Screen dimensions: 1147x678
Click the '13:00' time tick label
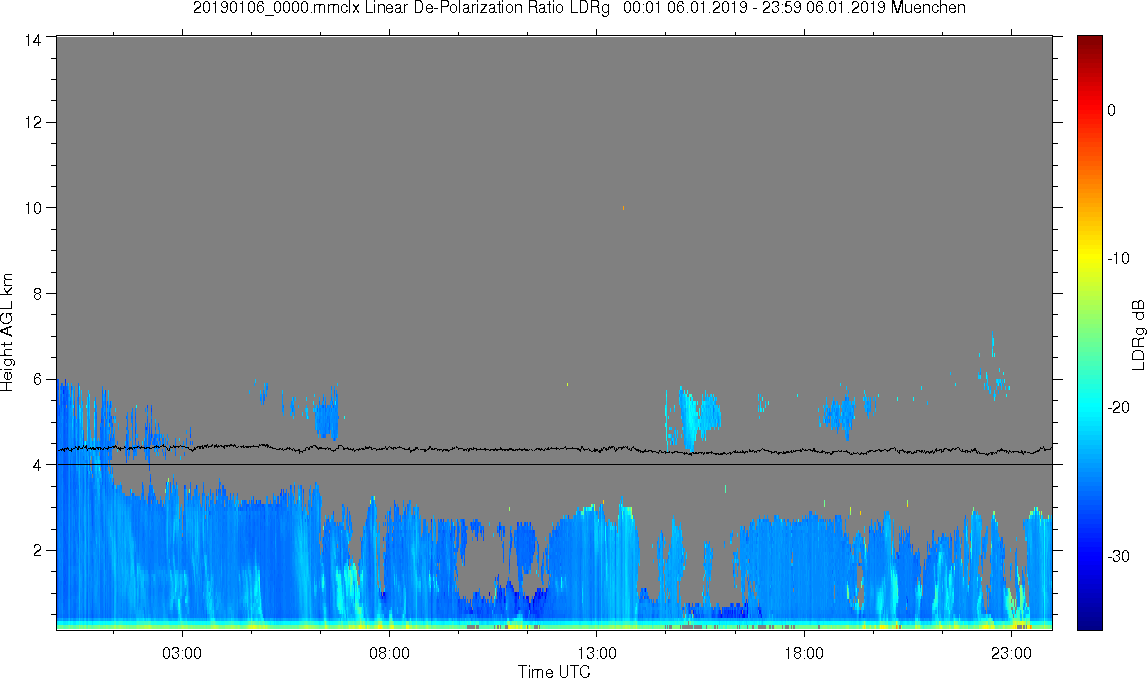tap(596, 653)
